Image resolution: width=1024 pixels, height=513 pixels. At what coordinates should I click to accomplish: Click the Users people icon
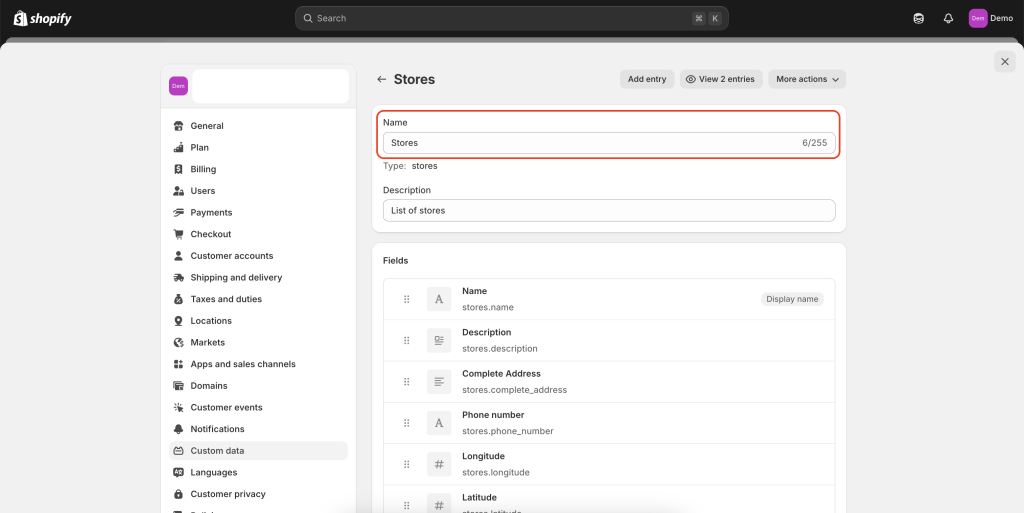tap(178, 191)
